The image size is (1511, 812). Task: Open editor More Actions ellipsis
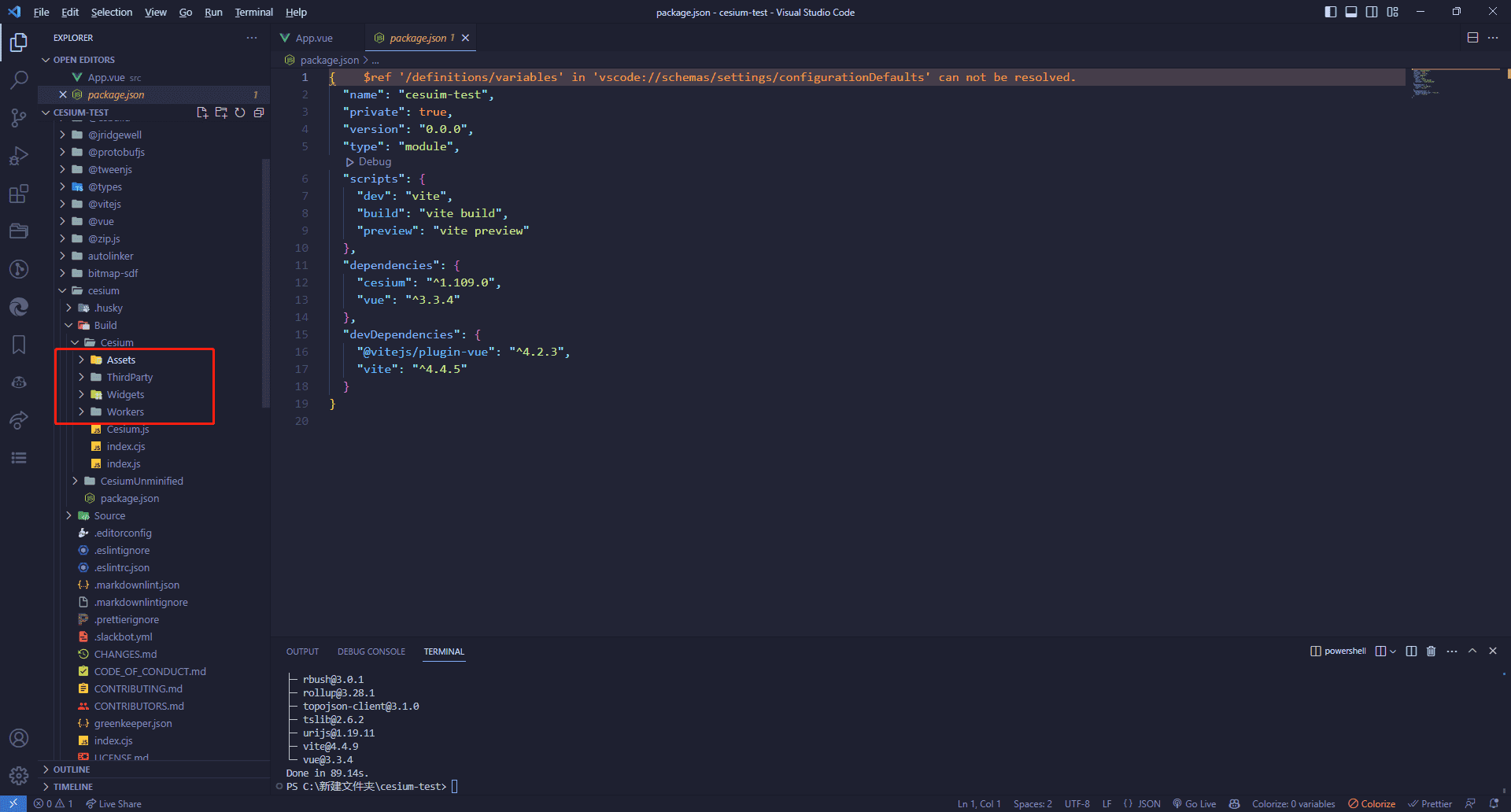click(1493, 38)
